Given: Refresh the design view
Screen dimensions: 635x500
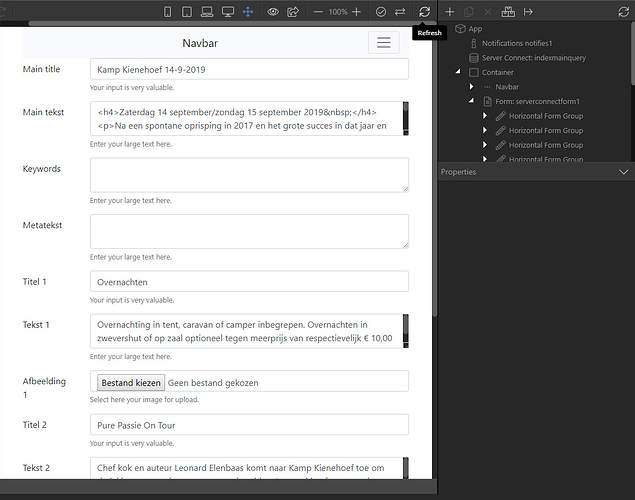Looking at the screenshot, I should click(424, 12).
